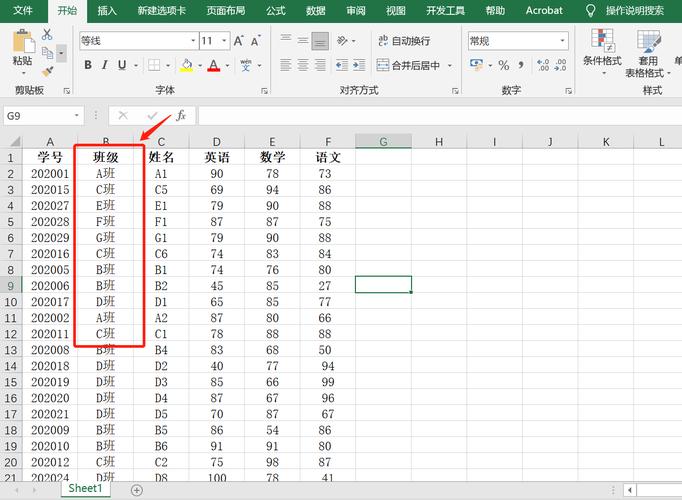Click the Name Box showing G9
The image size is (682, 500).
pos(40,116)
